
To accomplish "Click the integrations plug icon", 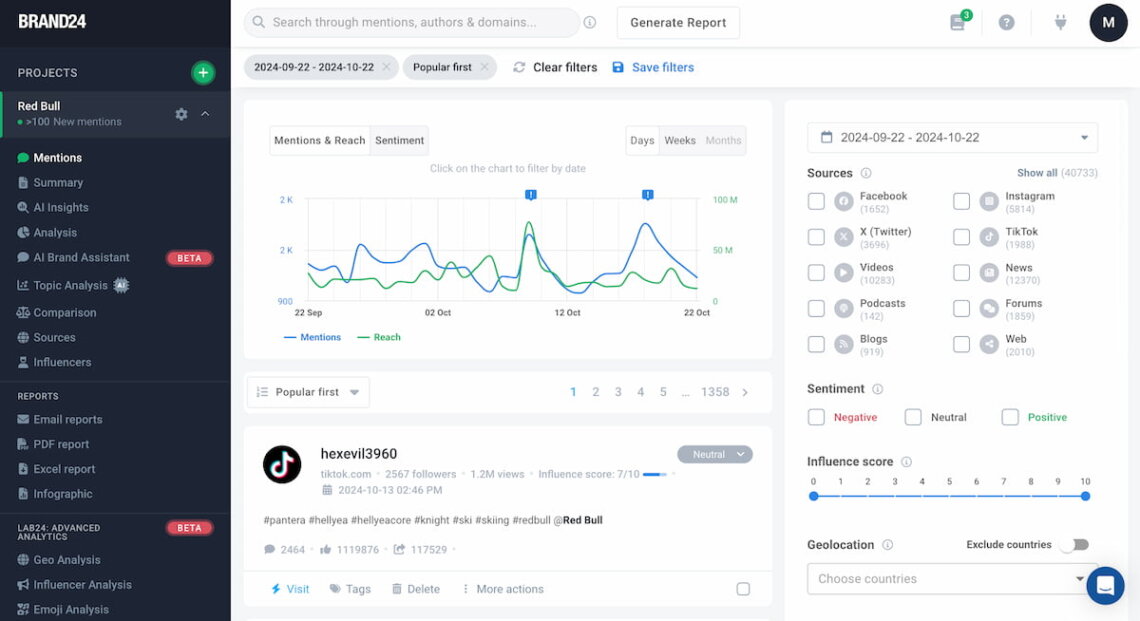I will tap(1061, 23).
